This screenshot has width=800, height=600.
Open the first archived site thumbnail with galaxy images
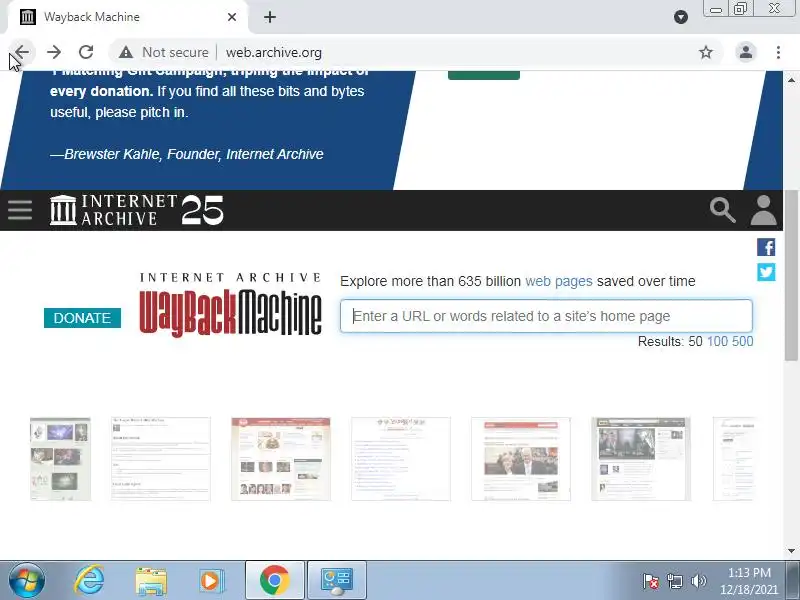click(x=60, y=459)
